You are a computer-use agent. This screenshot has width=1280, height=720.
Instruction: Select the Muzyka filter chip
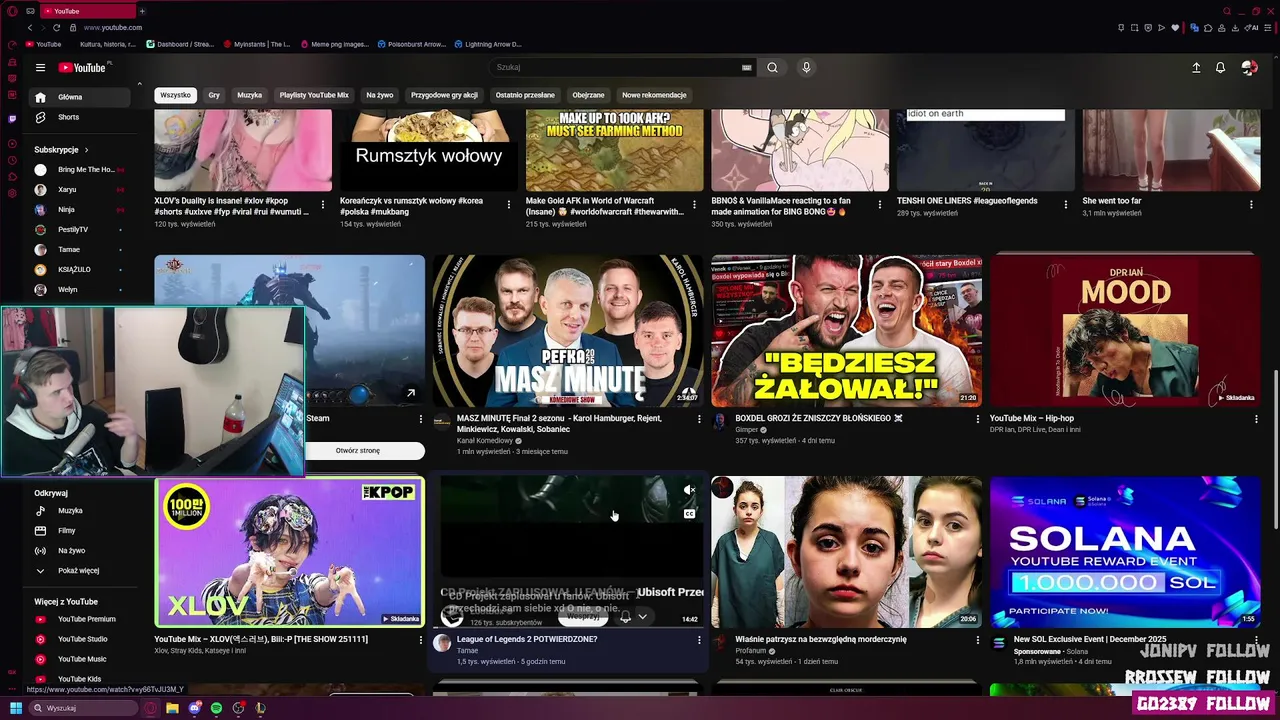[249, 95]
